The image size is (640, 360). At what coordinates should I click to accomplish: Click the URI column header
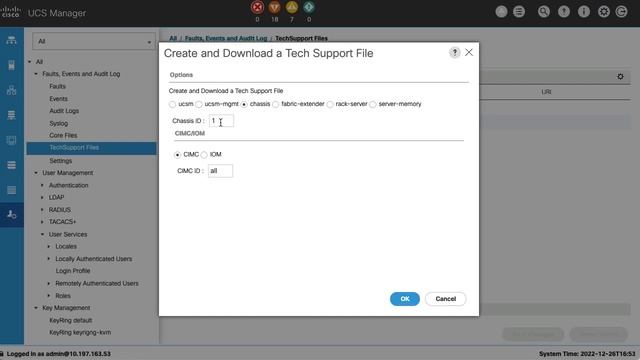tap(546, 92)
